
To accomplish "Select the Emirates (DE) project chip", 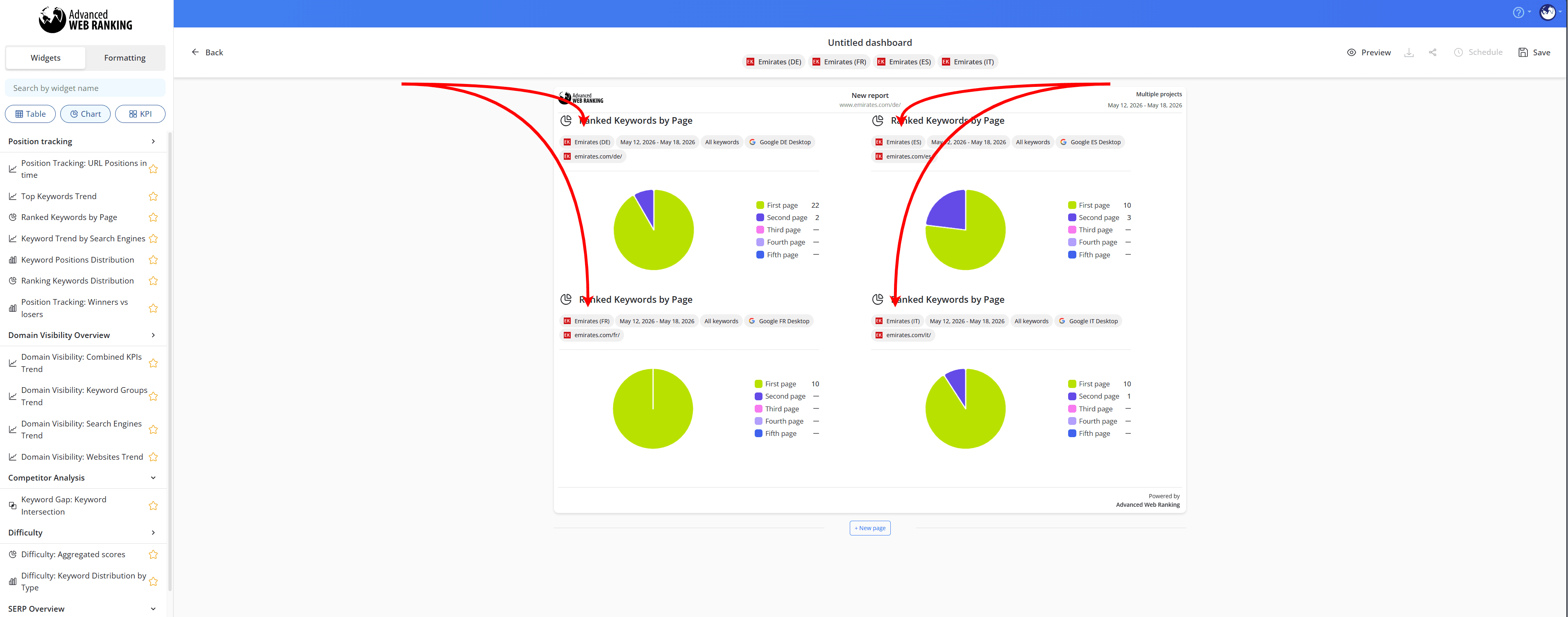I will (774, 61).
